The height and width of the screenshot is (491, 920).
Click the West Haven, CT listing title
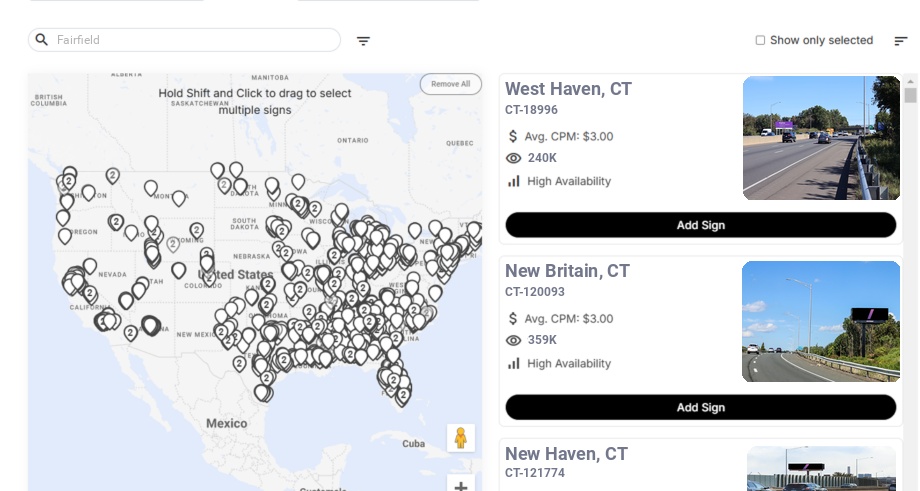click(x=568, y=89)
